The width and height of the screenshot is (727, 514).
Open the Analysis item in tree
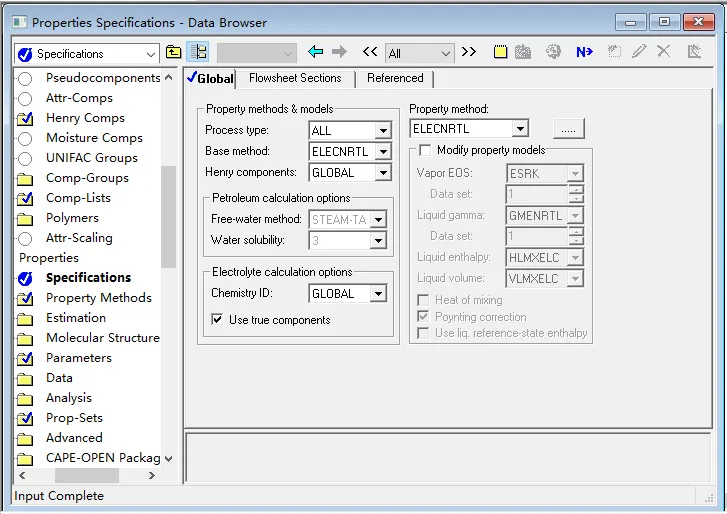[69, 398]
